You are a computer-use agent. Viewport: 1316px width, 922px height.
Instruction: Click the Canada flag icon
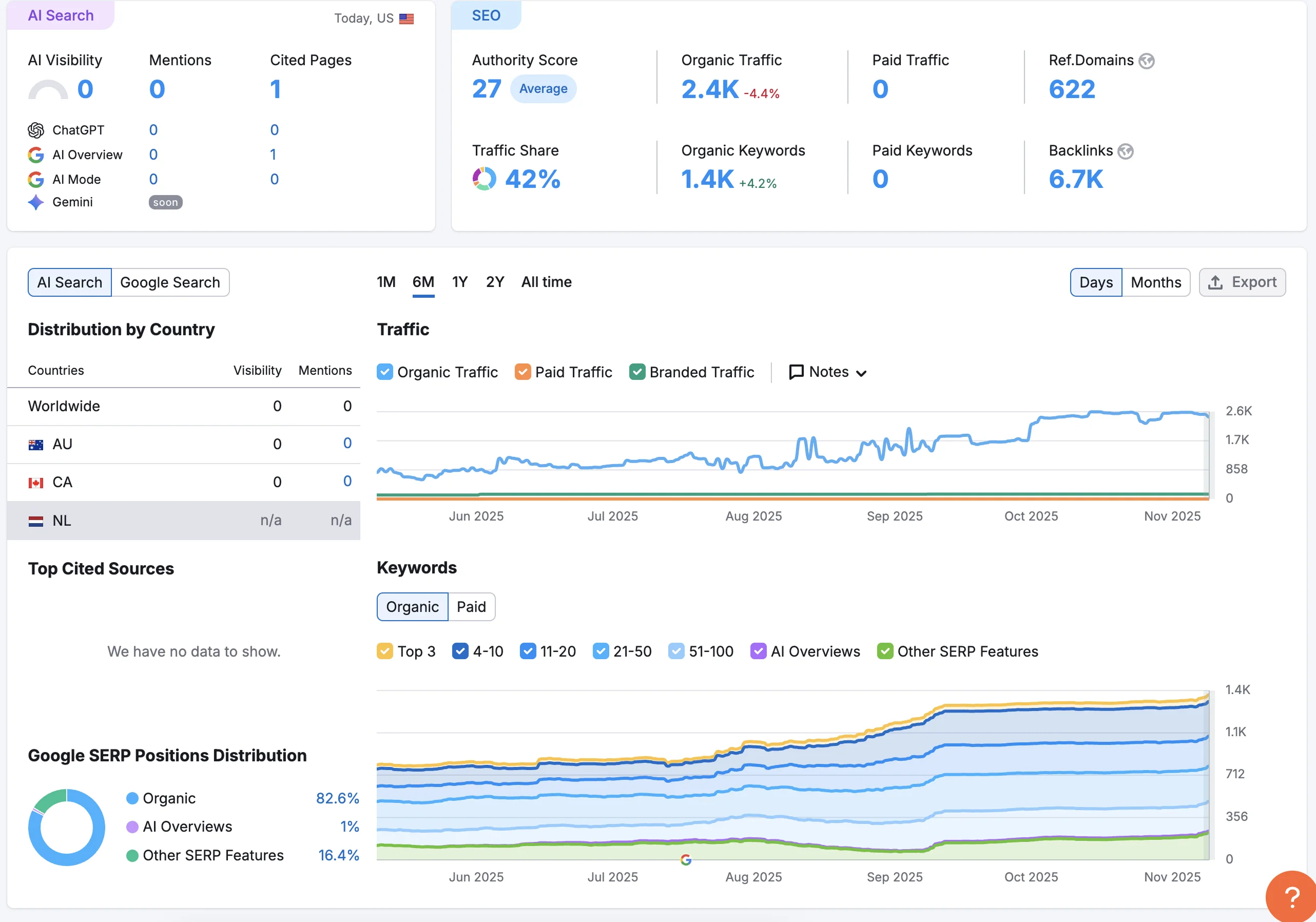point(35,483)
